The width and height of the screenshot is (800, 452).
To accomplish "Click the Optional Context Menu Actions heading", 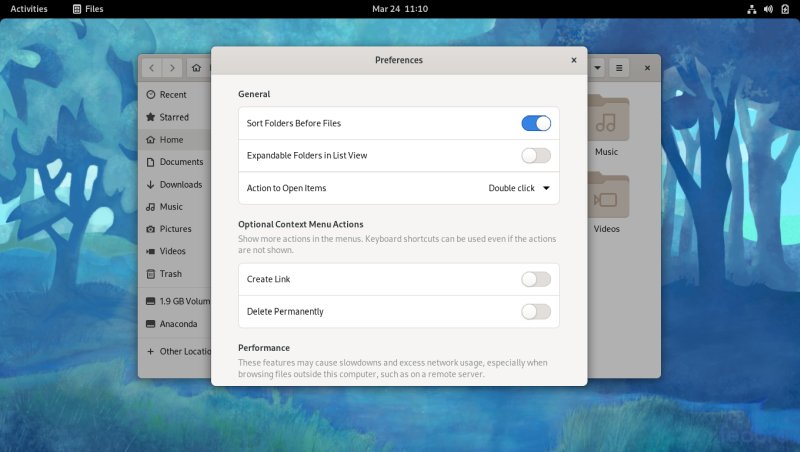I will (301, 224).
